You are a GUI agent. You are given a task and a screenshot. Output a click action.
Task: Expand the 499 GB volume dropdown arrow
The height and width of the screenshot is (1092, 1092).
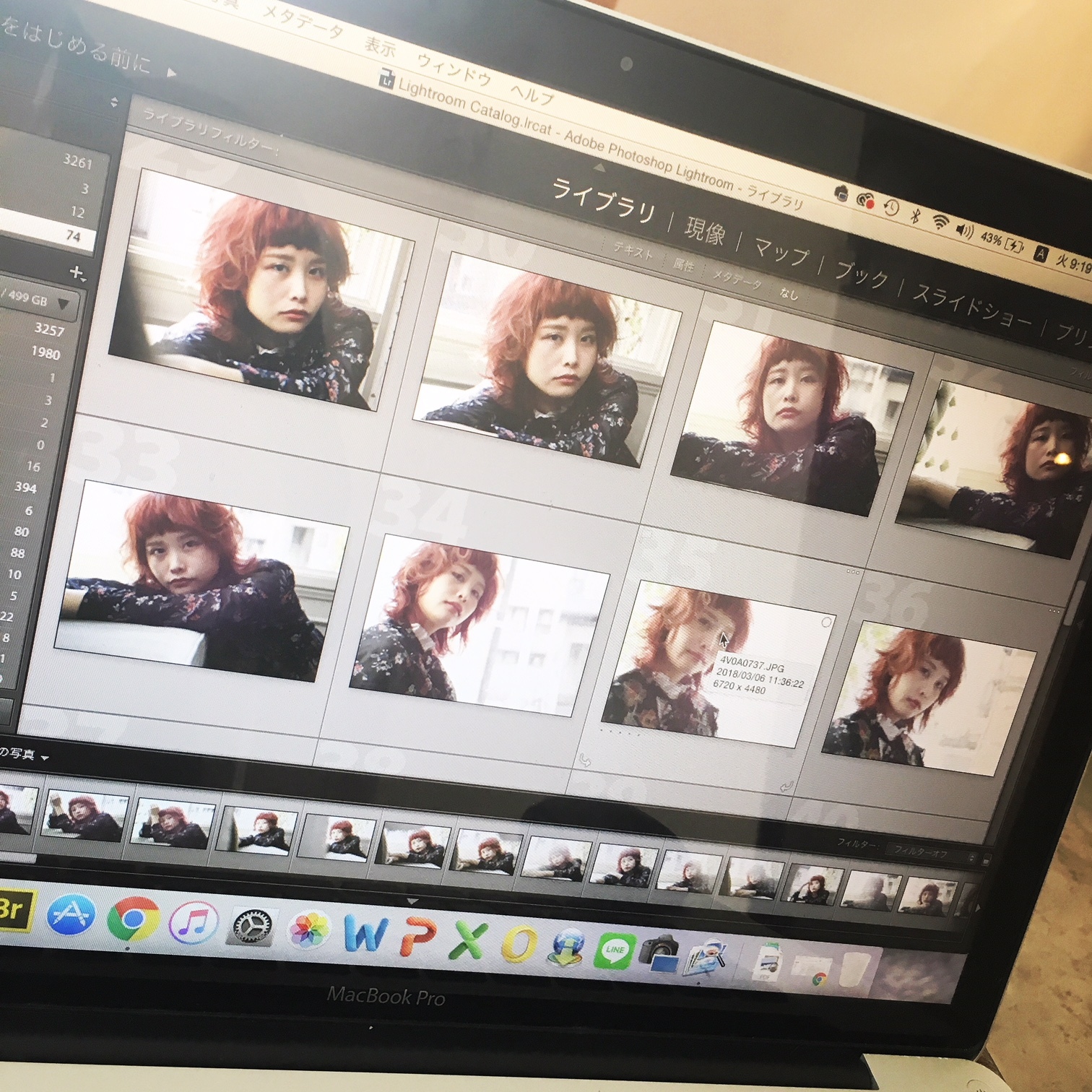64,304
